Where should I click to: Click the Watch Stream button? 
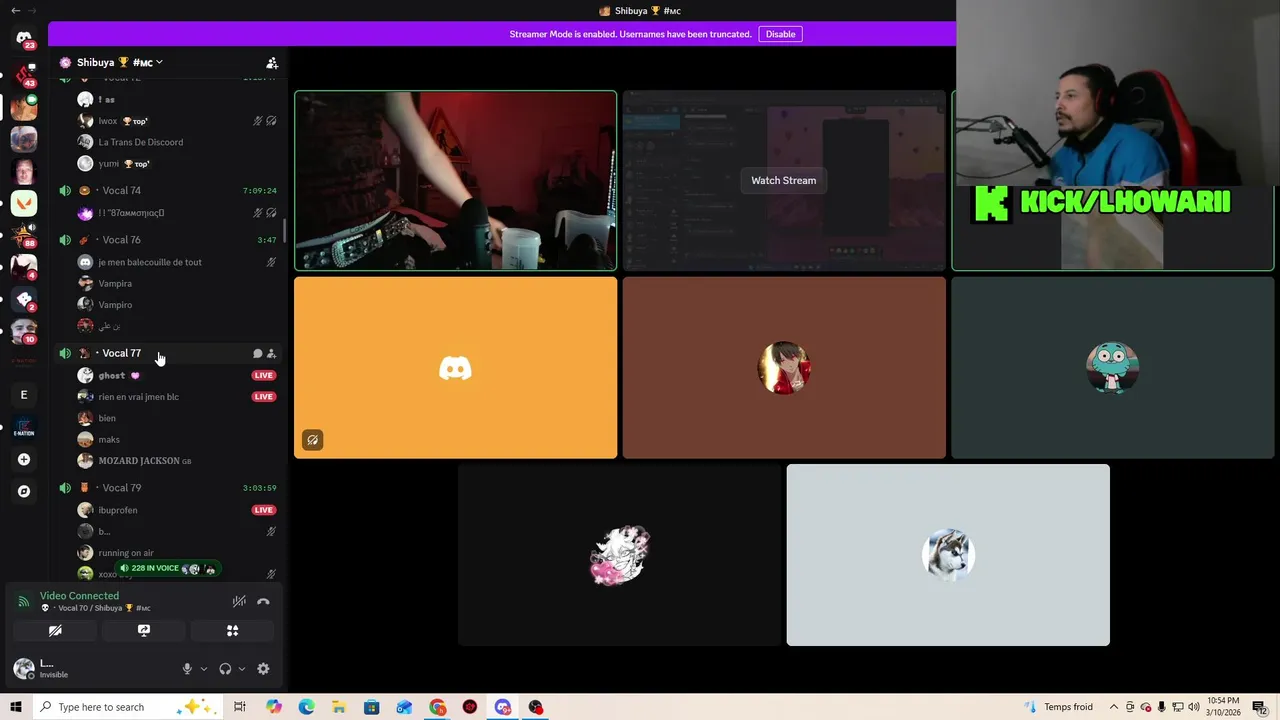coord(783,180)
